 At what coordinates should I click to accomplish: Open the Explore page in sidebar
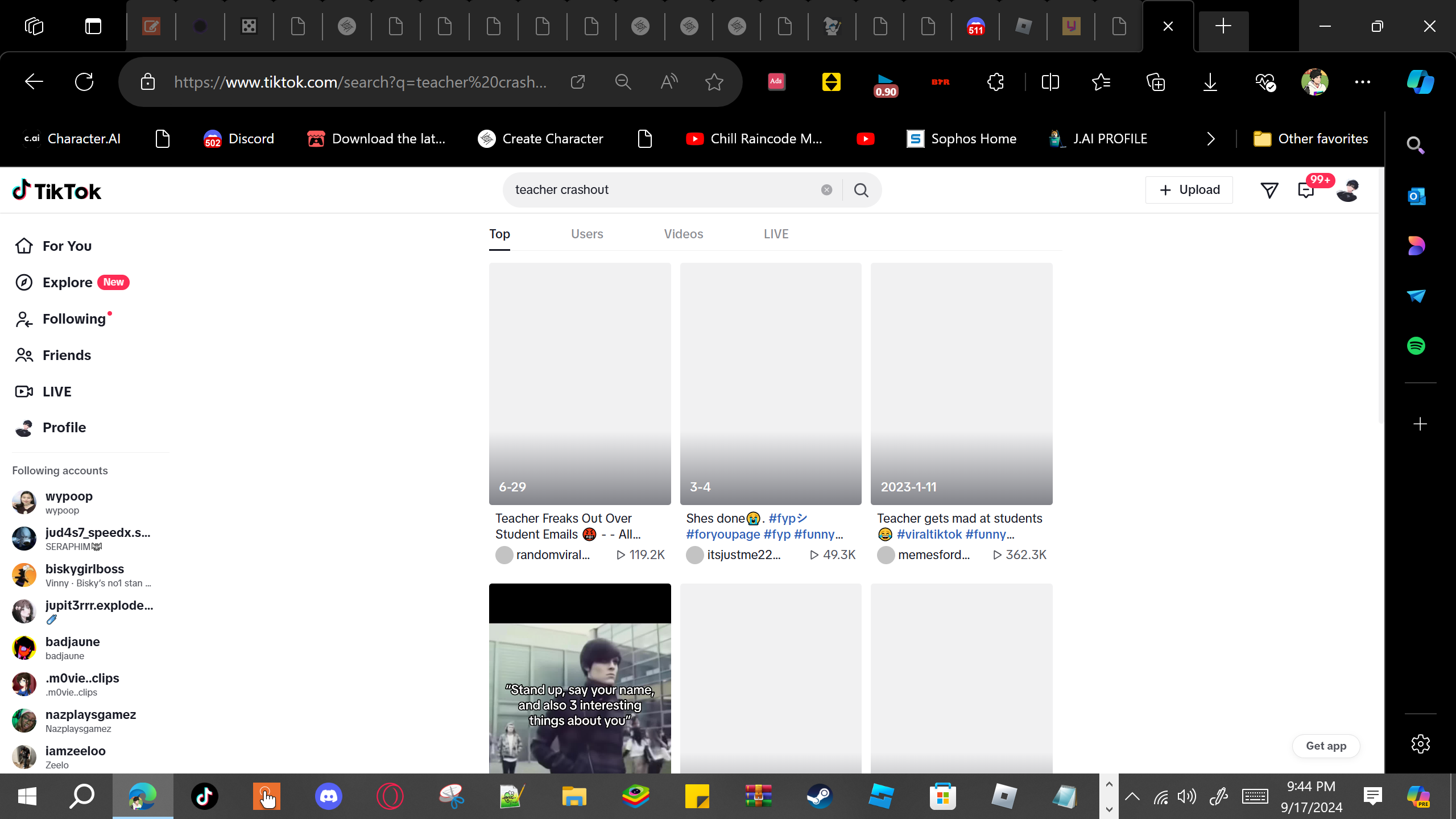pos(67,283)
